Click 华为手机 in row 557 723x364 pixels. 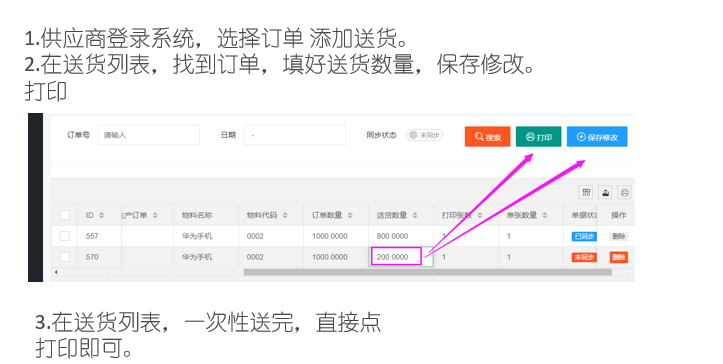coord(197,236)
